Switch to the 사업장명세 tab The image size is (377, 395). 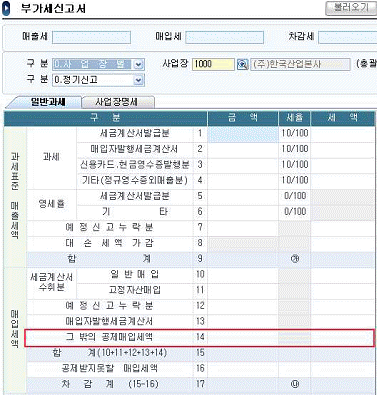coord(118,102)
